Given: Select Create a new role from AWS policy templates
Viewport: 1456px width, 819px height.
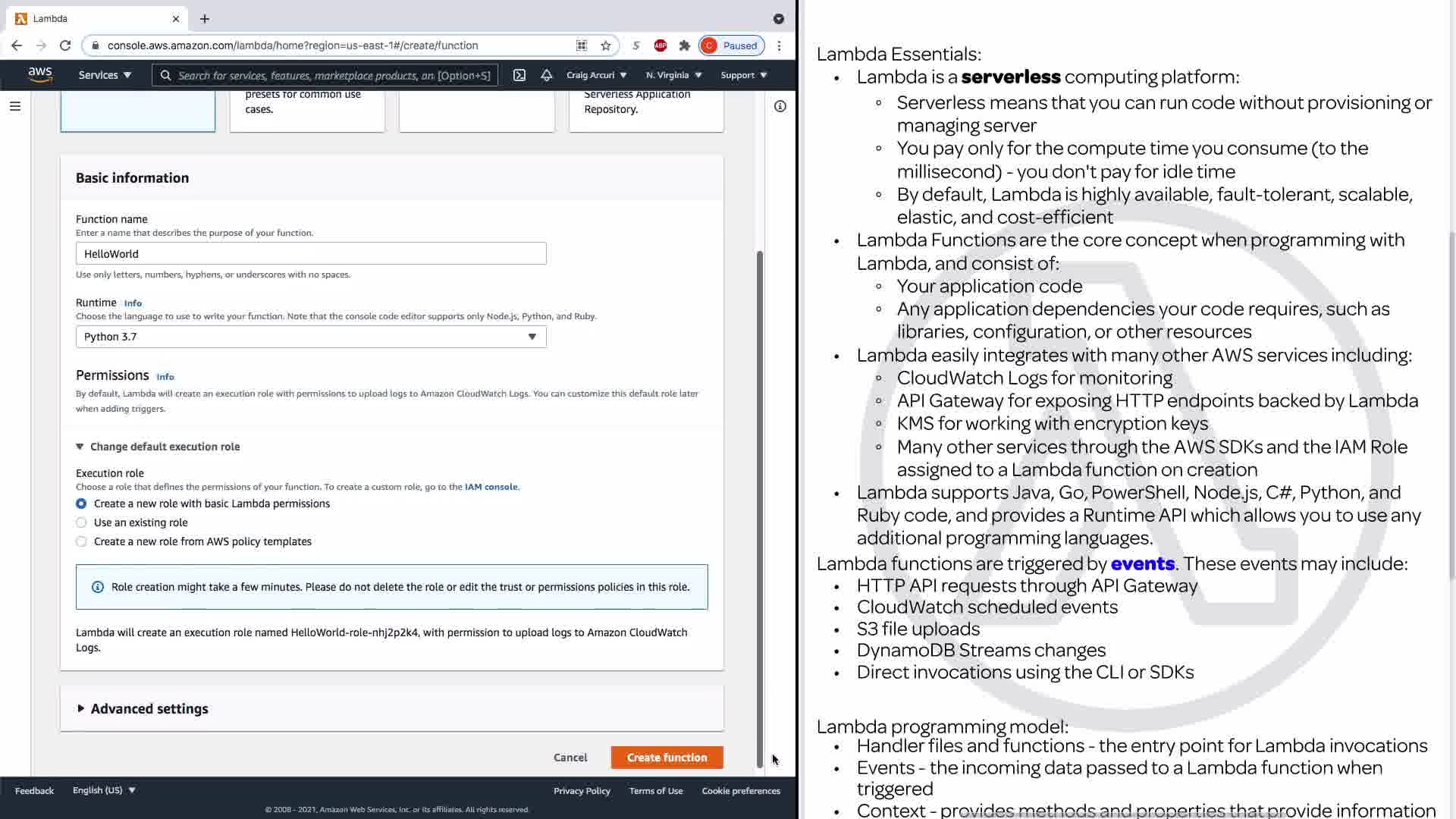Looking at the screenshot, I should (81, 541).
